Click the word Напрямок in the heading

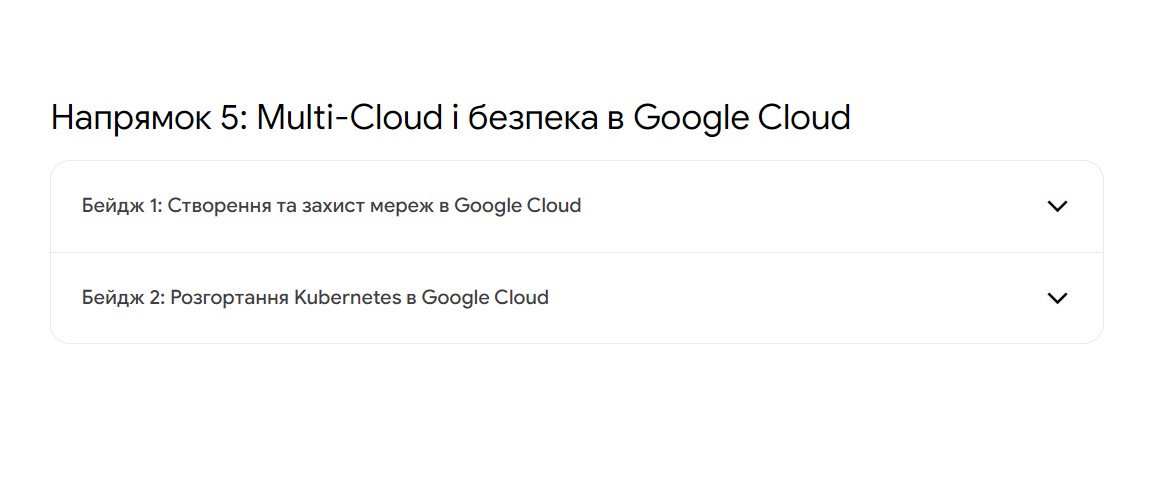[131, 118]
